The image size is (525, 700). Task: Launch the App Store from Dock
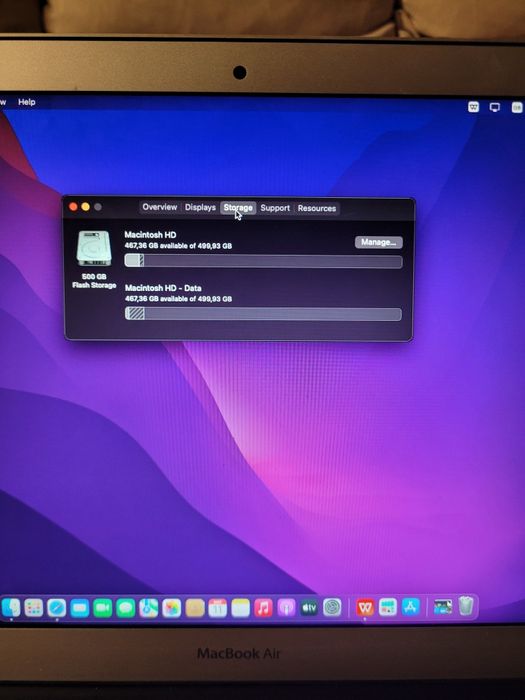click(410, 607)
